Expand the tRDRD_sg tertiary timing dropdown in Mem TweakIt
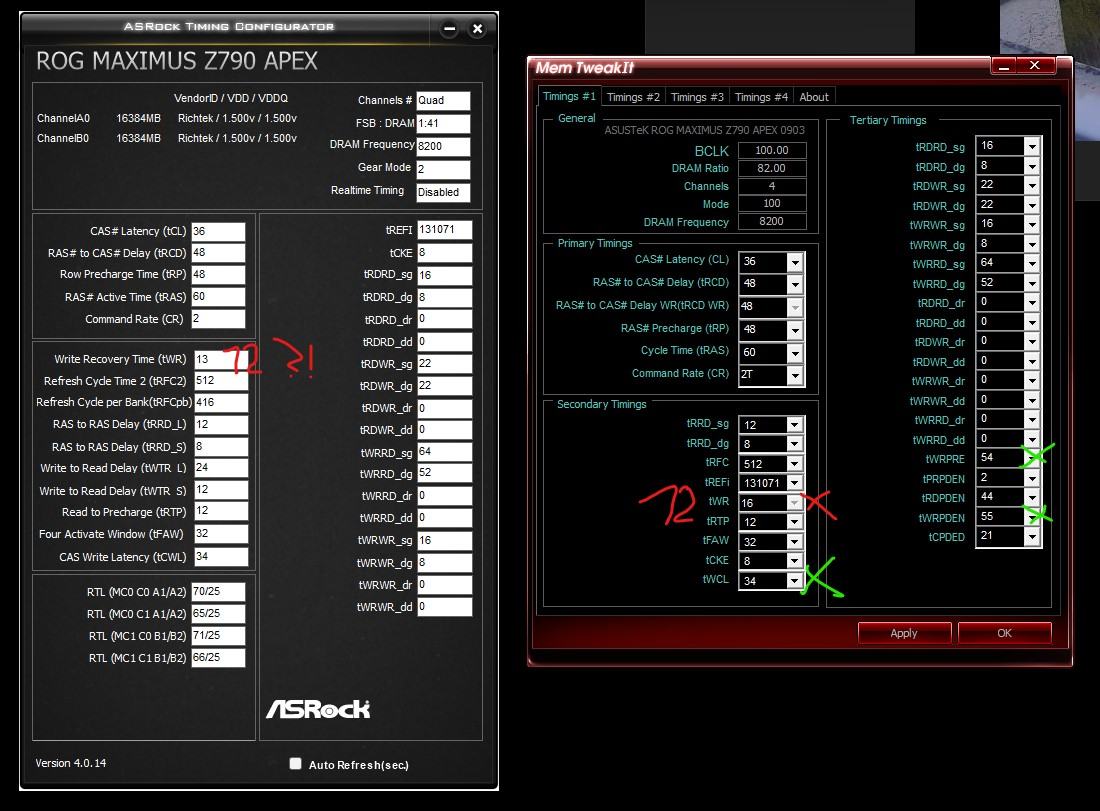Screen dimensions: 1100x811 click(1032, 146)
